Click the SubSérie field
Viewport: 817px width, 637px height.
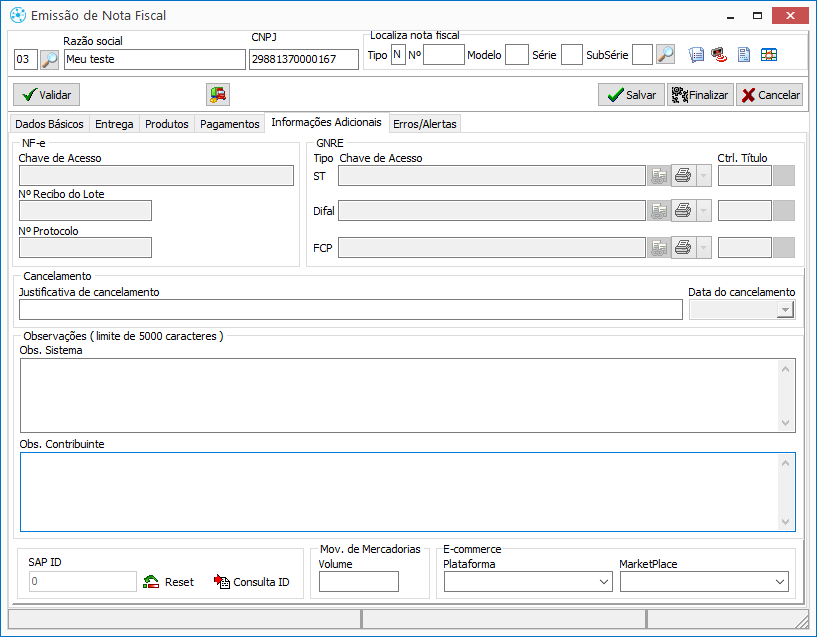[x=642, y=55]
